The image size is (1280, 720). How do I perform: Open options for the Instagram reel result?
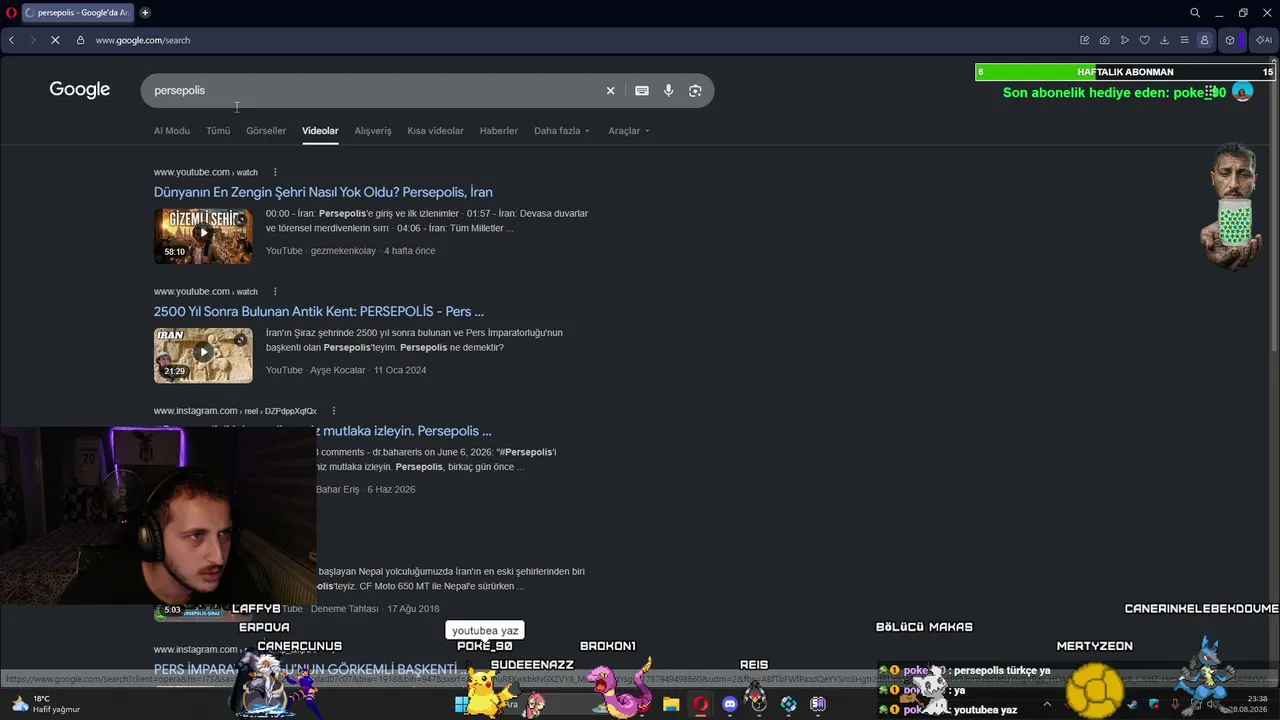334,411
